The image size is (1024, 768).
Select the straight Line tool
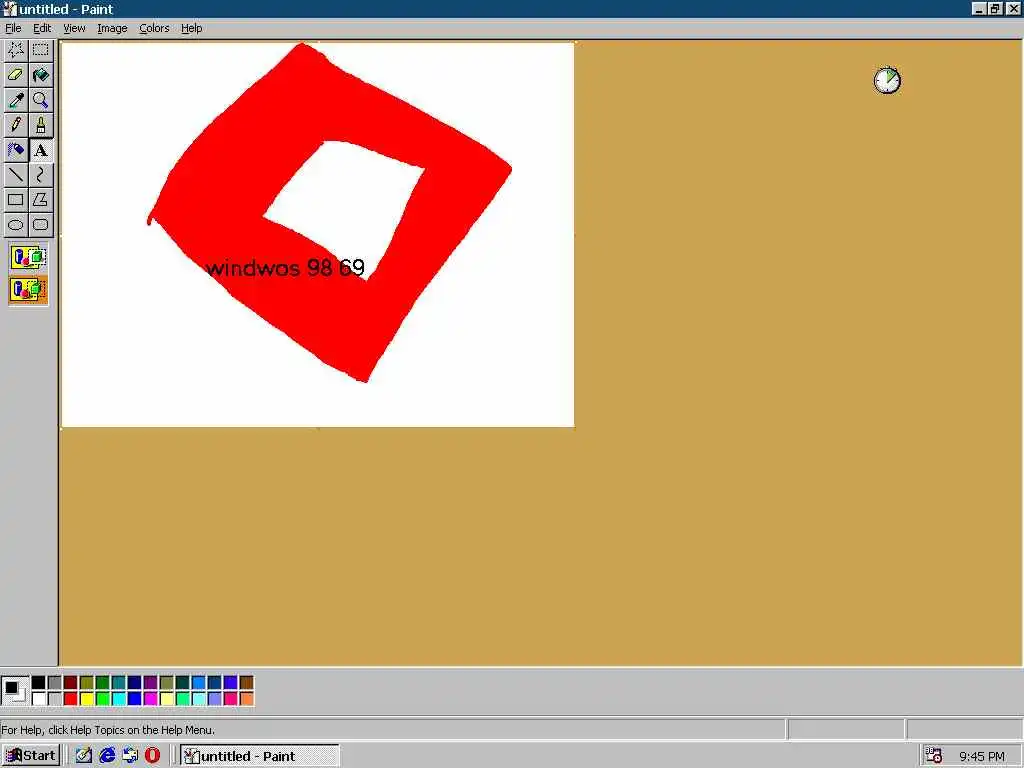[x=16, y=175]
